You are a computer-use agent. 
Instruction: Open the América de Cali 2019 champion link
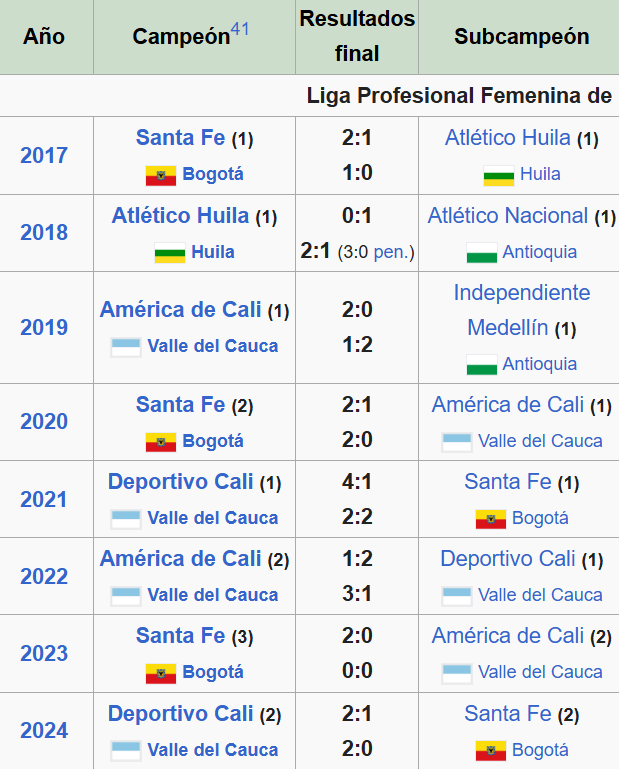(x=180, y=310)
